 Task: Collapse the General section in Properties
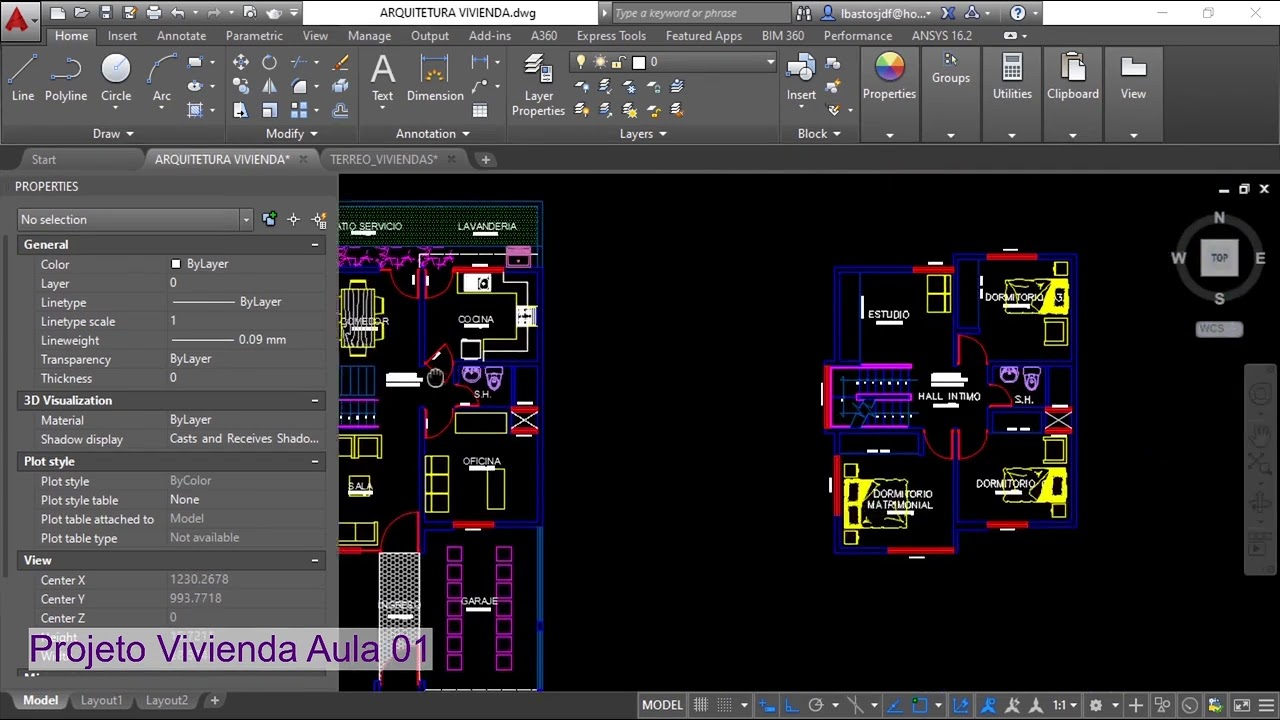315,245
